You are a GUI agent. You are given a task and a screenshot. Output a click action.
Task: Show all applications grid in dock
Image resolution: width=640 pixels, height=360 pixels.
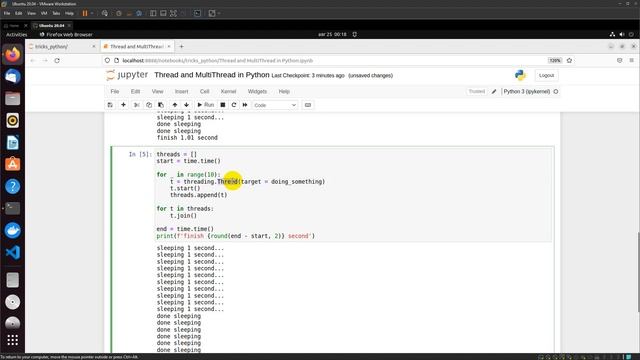coord(13,340)
